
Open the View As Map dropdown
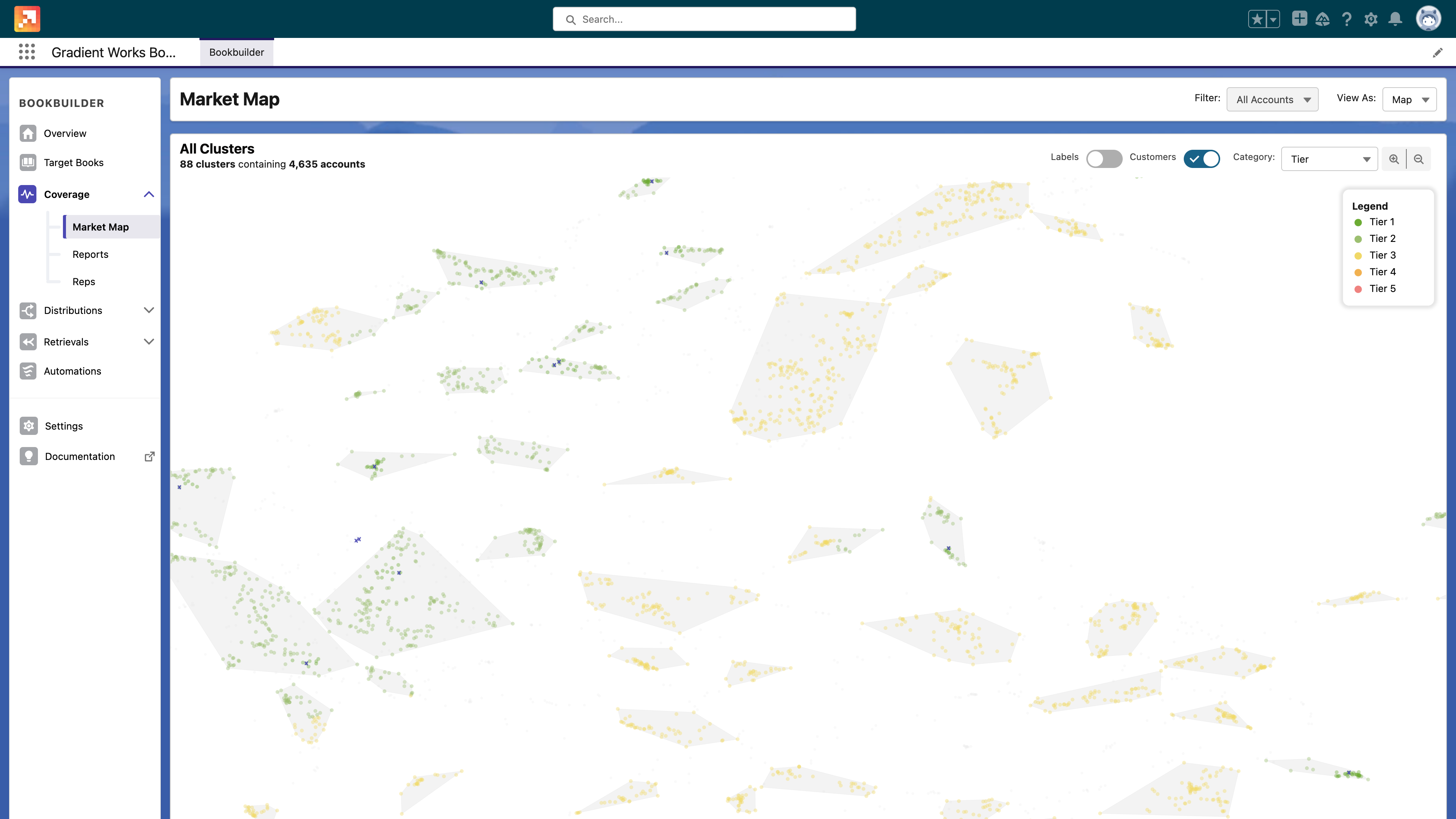tap(1410, 99)
